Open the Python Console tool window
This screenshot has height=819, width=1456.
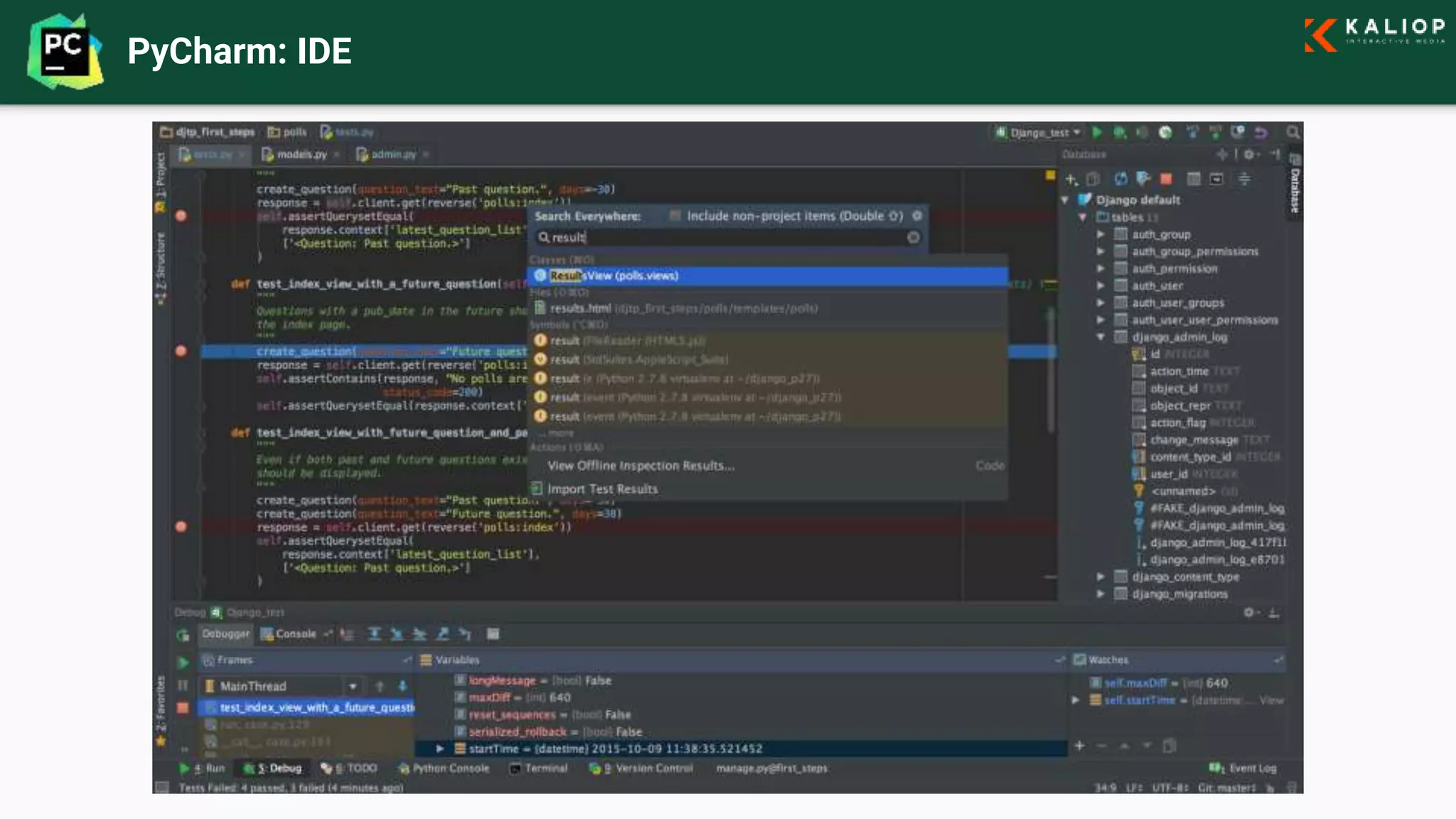coord(444,769)
